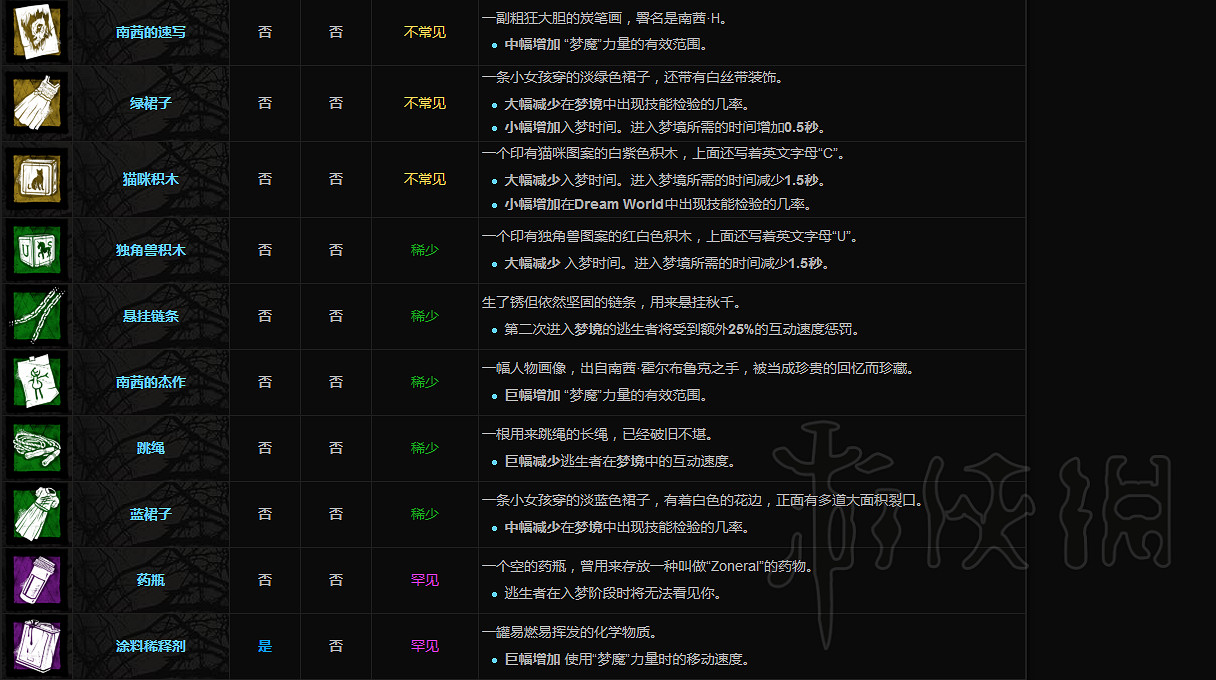Click the 是 value for 涂料稀释剂

coord(265,646)
